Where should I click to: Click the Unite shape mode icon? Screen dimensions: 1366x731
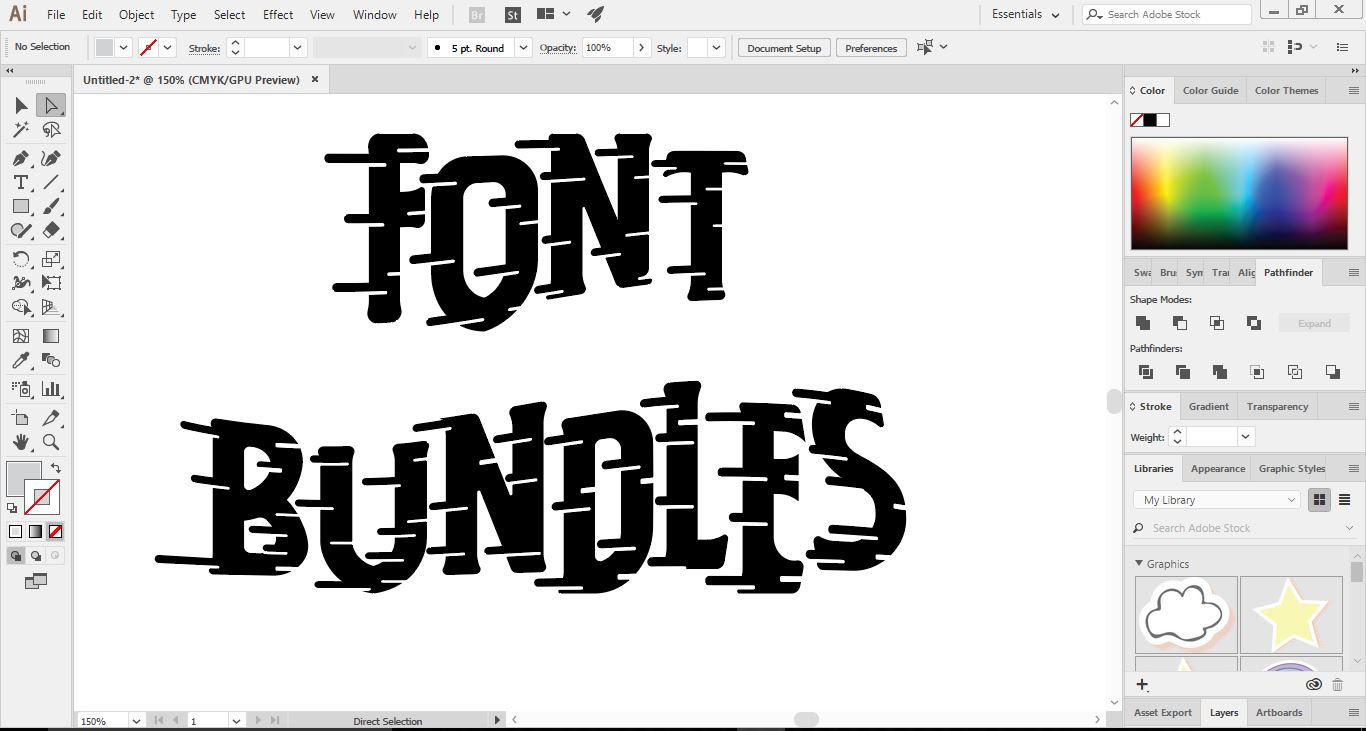point(1143,323)
